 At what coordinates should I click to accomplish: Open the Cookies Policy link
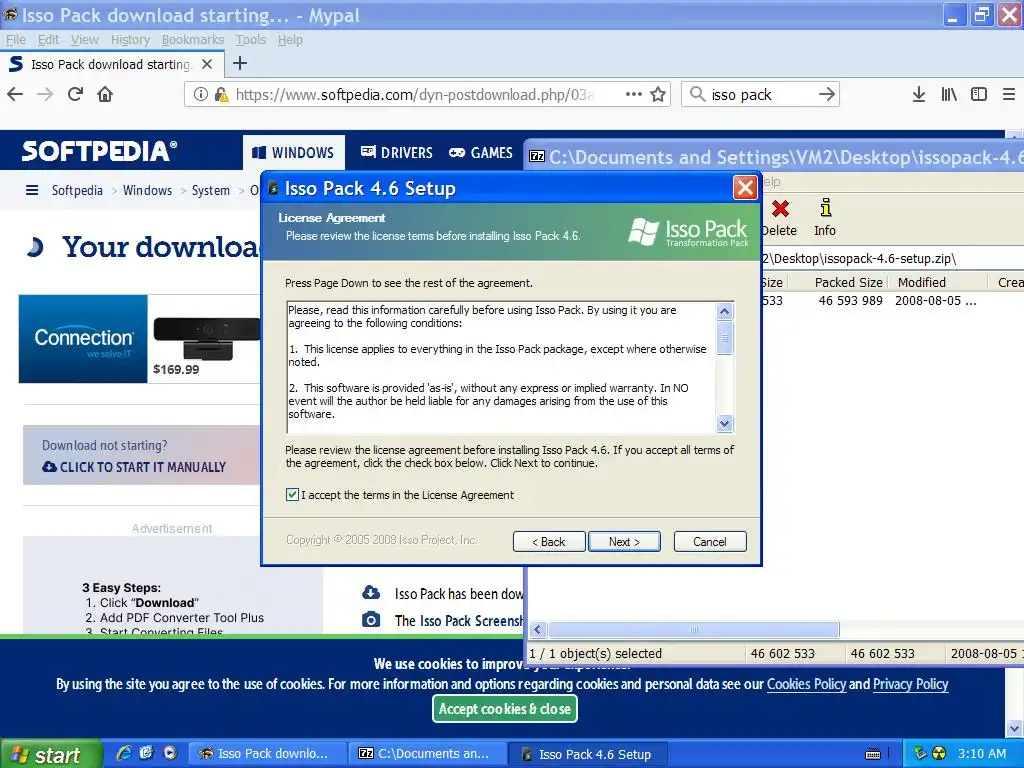coord(806,684)
